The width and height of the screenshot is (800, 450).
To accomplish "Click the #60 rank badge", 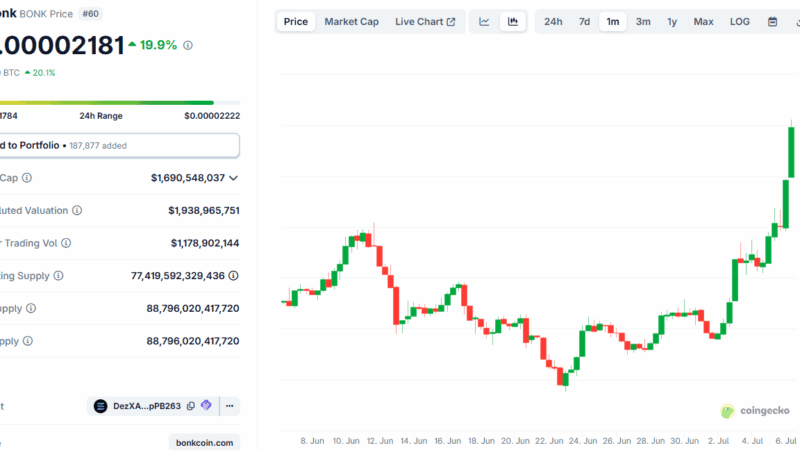I will [90, 14].
